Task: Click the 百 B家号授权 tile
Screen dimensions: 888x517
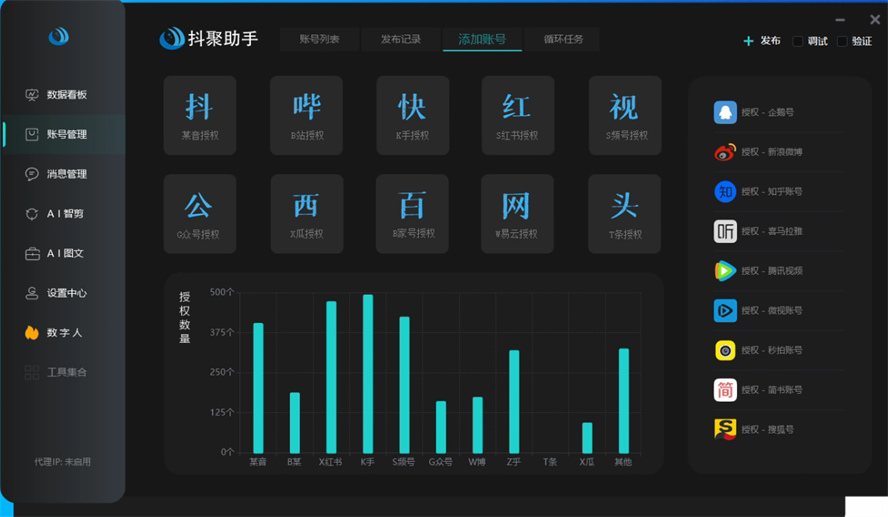Action: pos(412,214)
